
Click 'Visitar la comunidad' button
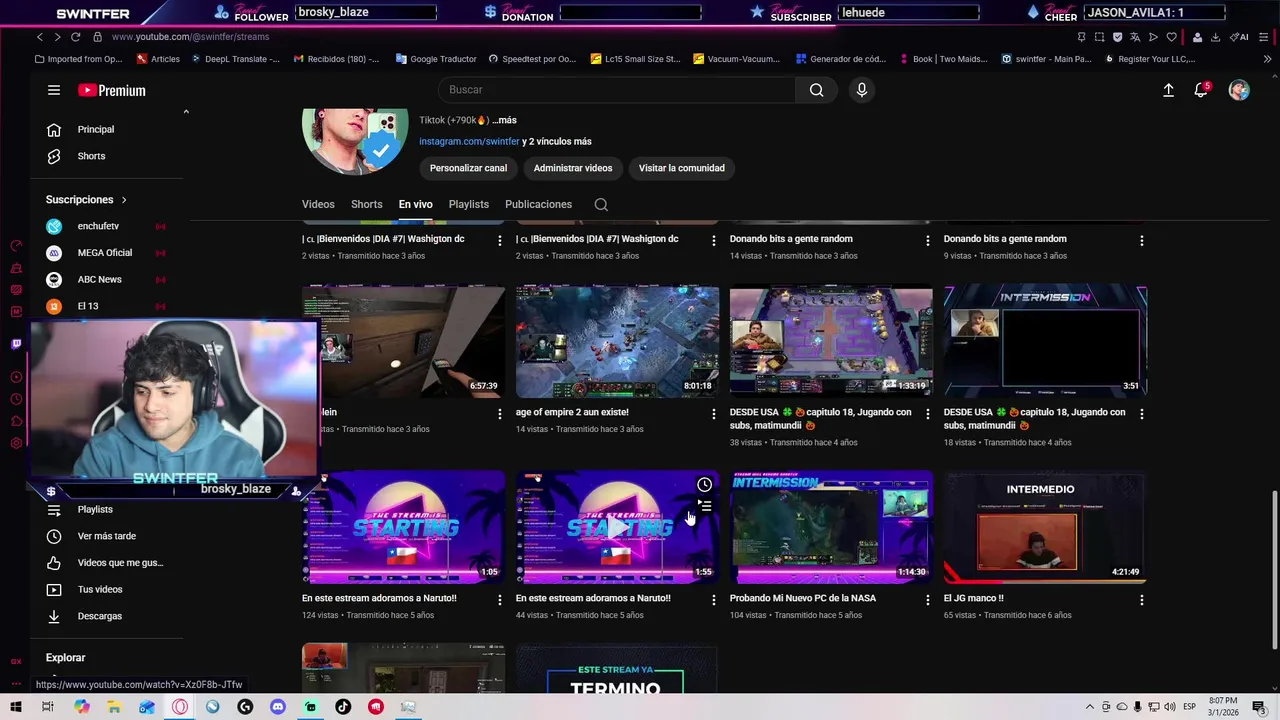tap(682, 168)
